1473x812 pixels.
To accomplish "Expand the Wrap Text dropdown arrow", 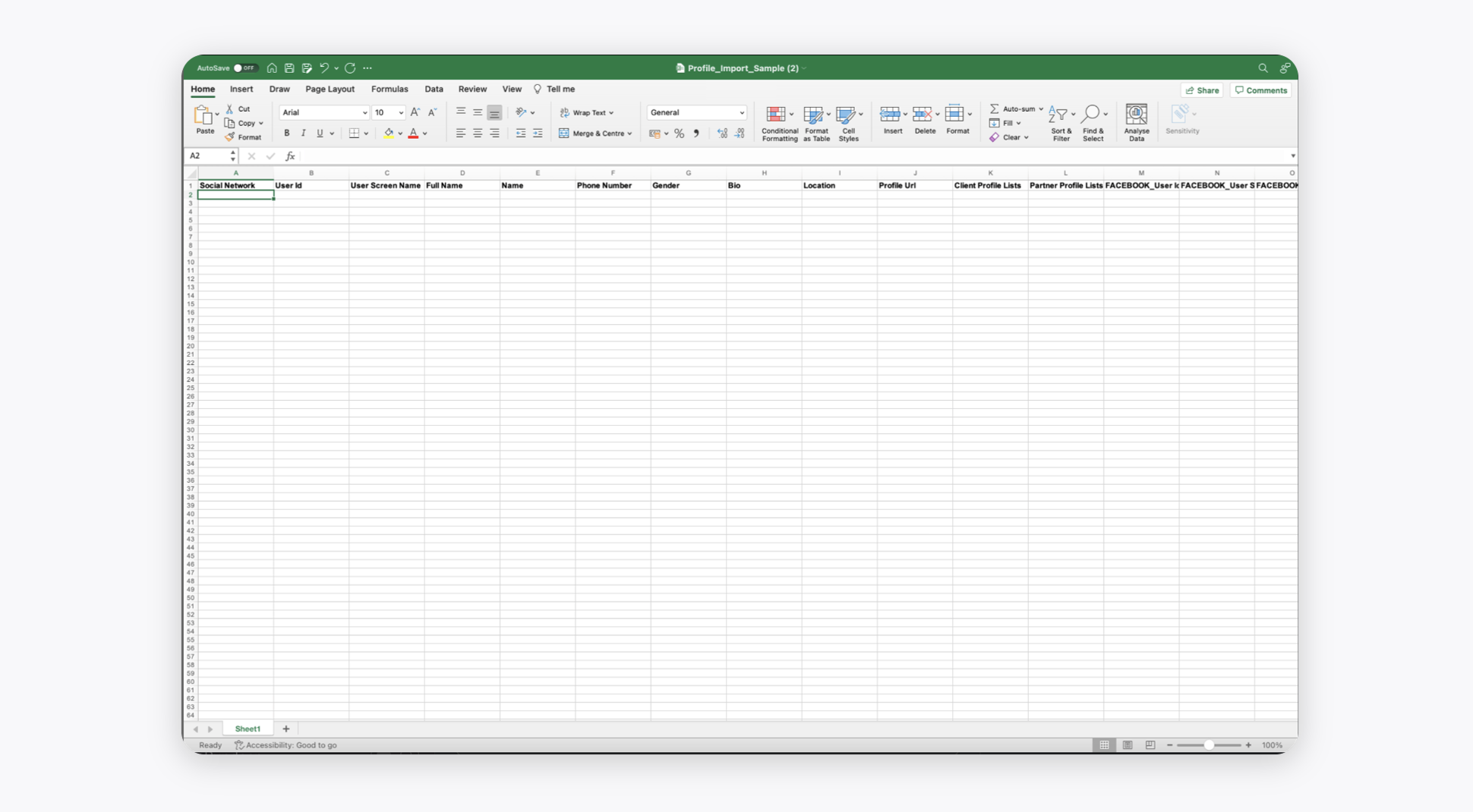I will [611, 113].
